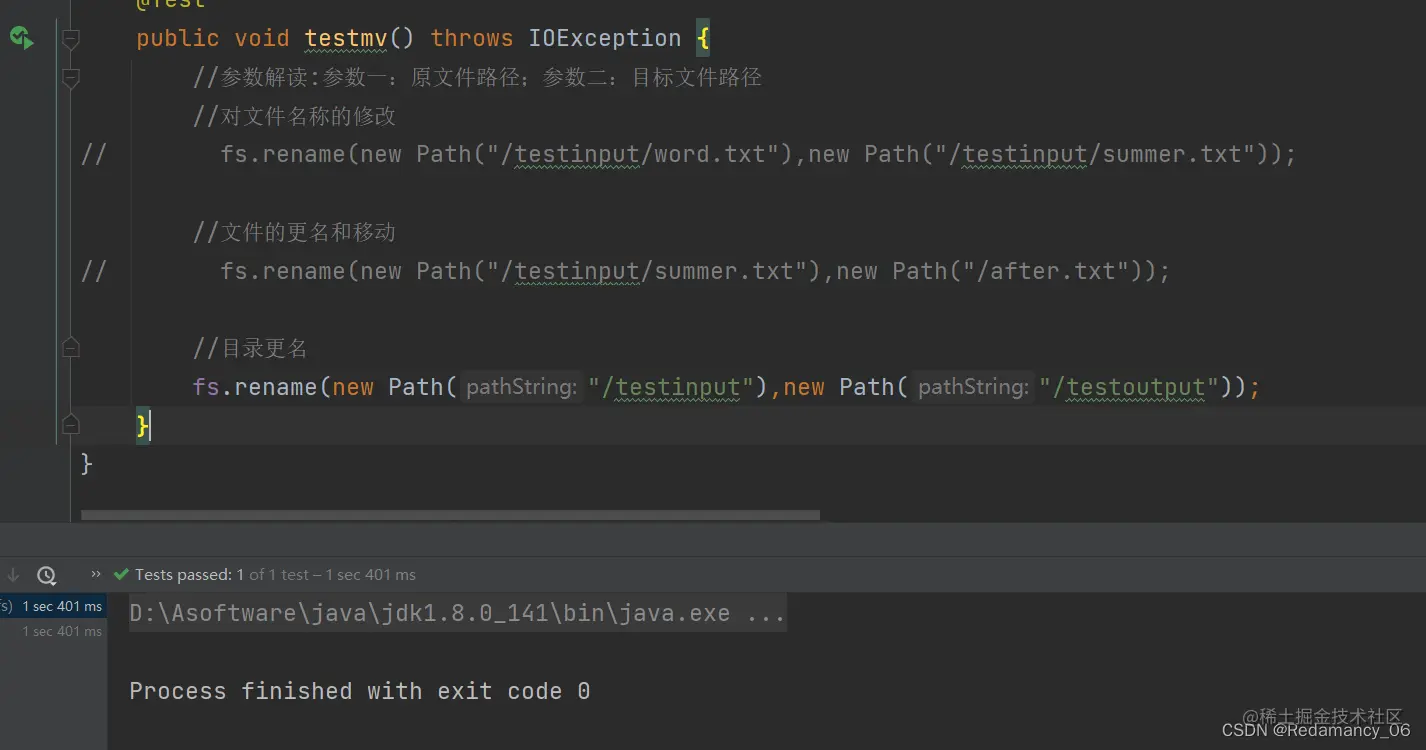The width and height of the screenshot is (1426, 750).
Task: Click "Process finished with exit code 0"
Action: pyautogui.click(x=359, y=691)
